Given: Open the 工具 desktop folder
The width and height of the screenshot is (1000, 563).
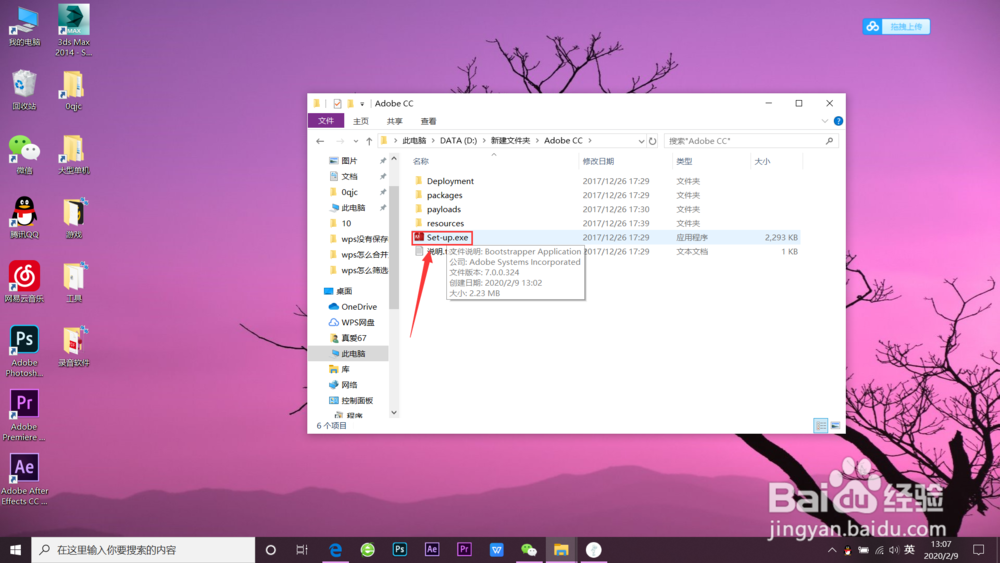Looking at the screenshot, I should tap(73, 281).
